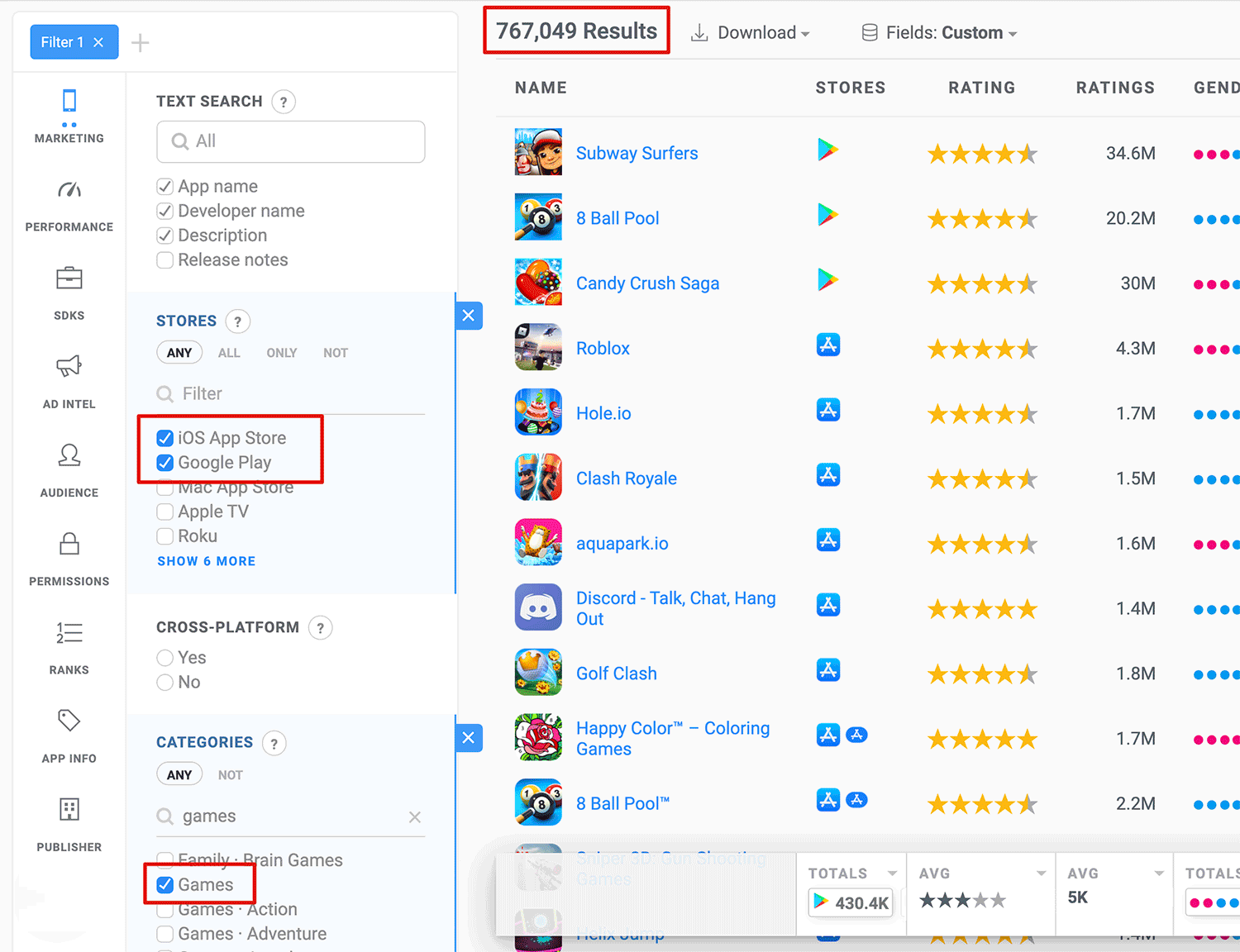Viewport: 1240px width, 952px height.
Task: Open the Happy Color – Coloring Games link
Action: 673,739
